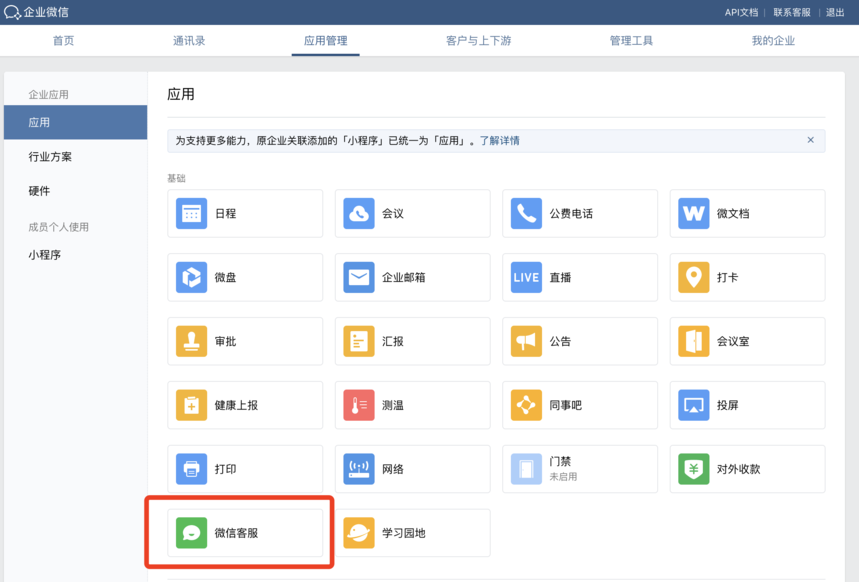Click the 公告 label text

point(560,341)
